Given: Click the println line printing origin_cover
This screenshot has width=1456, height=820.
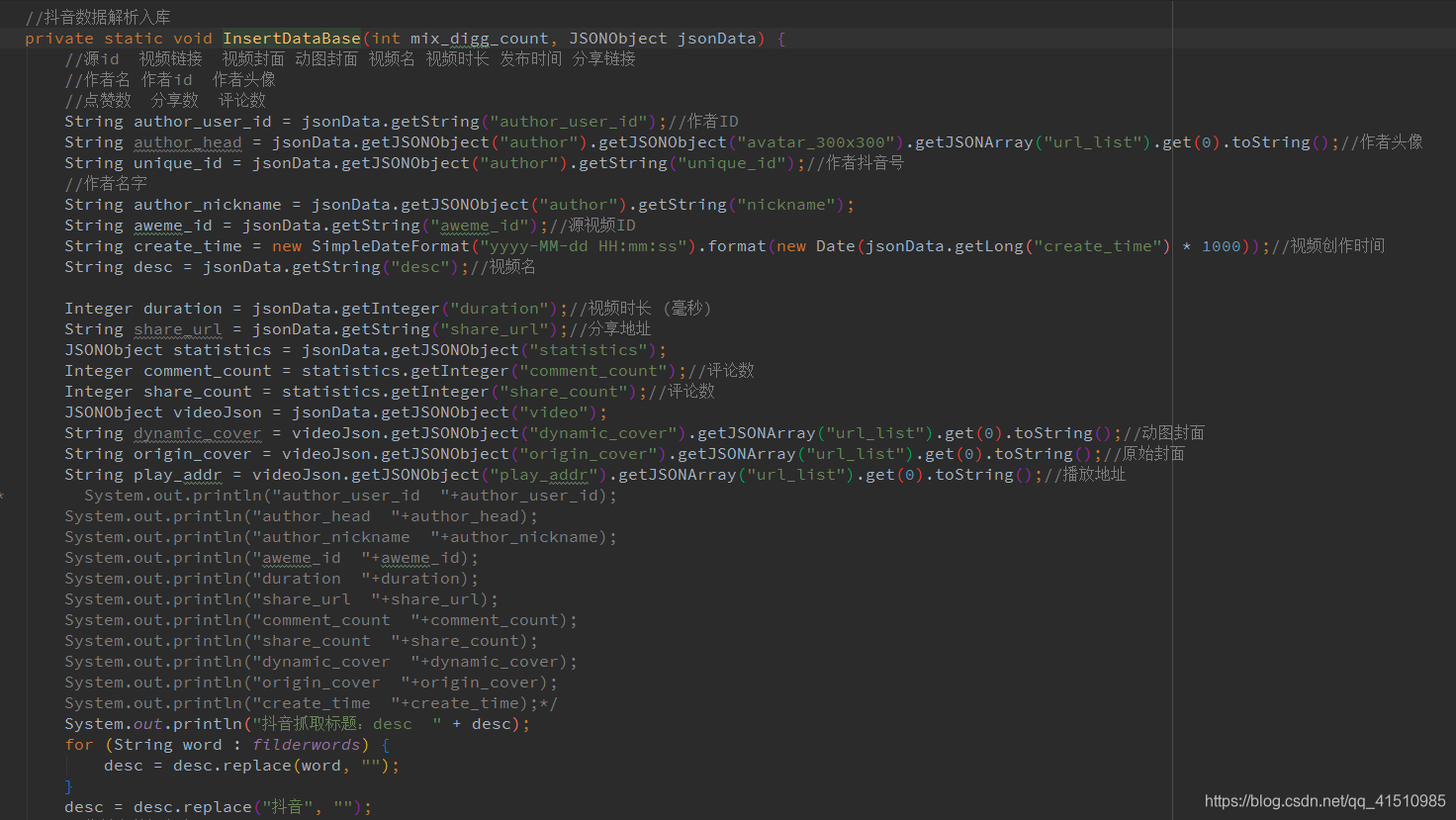Looking at the screenshot, I should [x=312, y=683].
